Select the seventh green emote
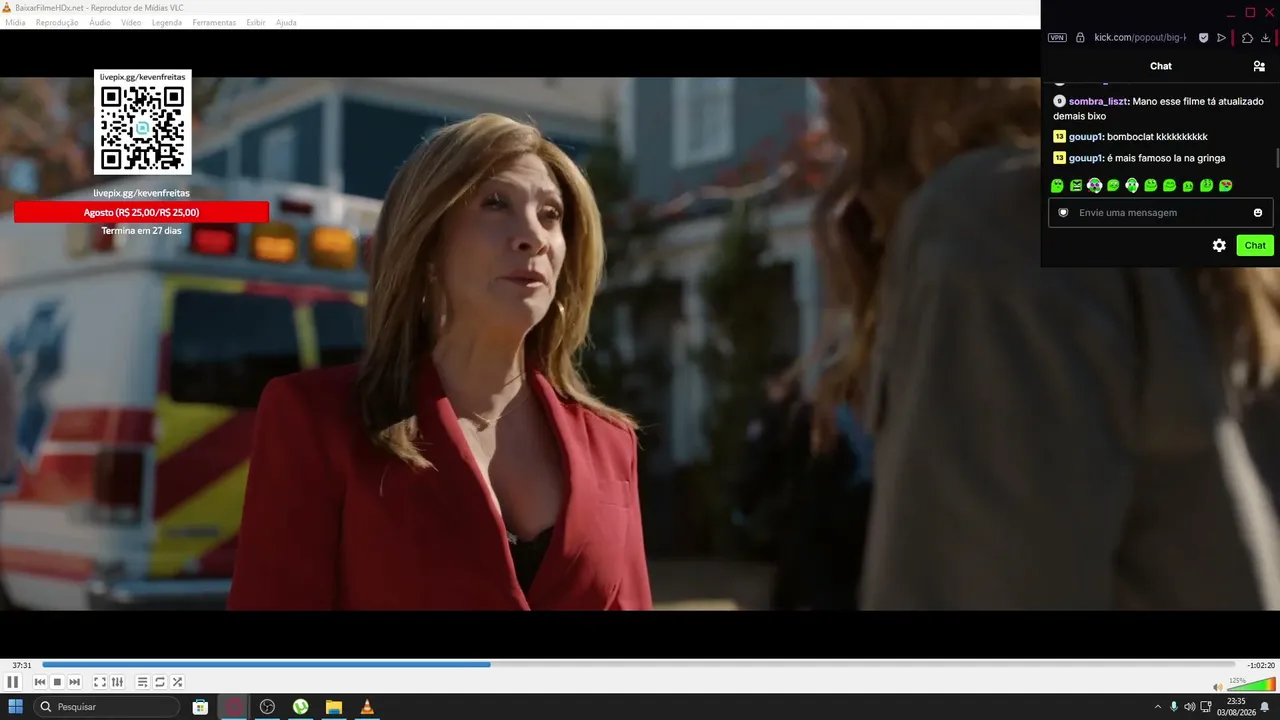This screenshot has width=1280, height=720. click(x=1169, y=186)
